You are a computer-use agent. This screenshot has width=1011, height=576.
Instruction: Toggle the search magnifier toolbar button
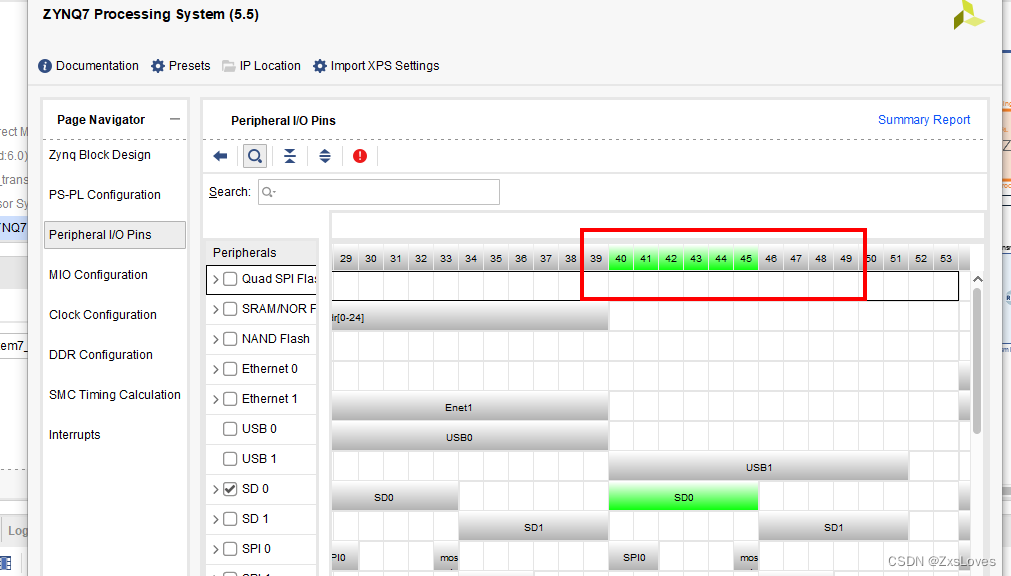tap(255, 156)
